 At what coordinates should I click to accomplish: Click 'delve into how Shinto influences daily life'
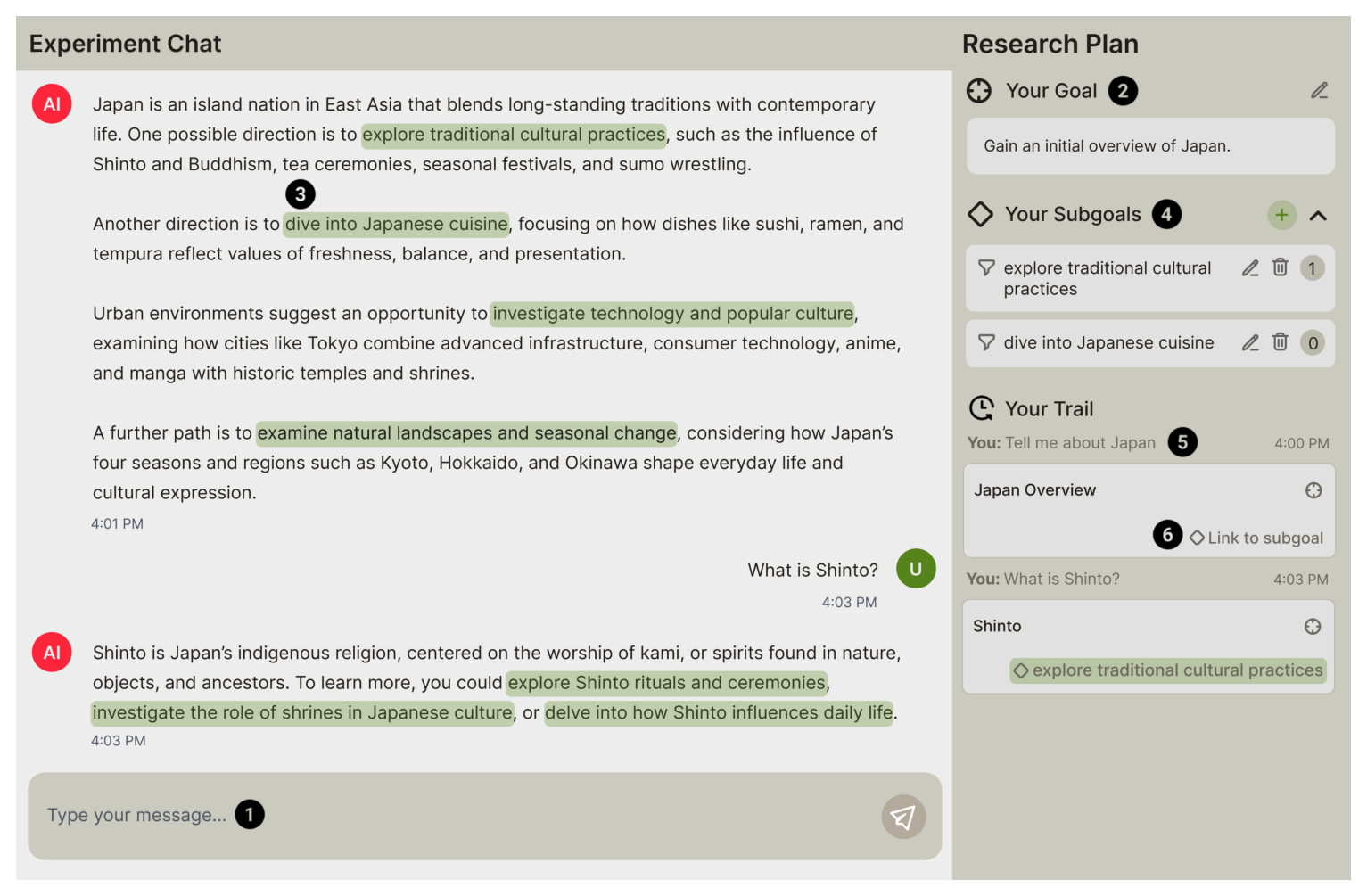click(719, 713)
